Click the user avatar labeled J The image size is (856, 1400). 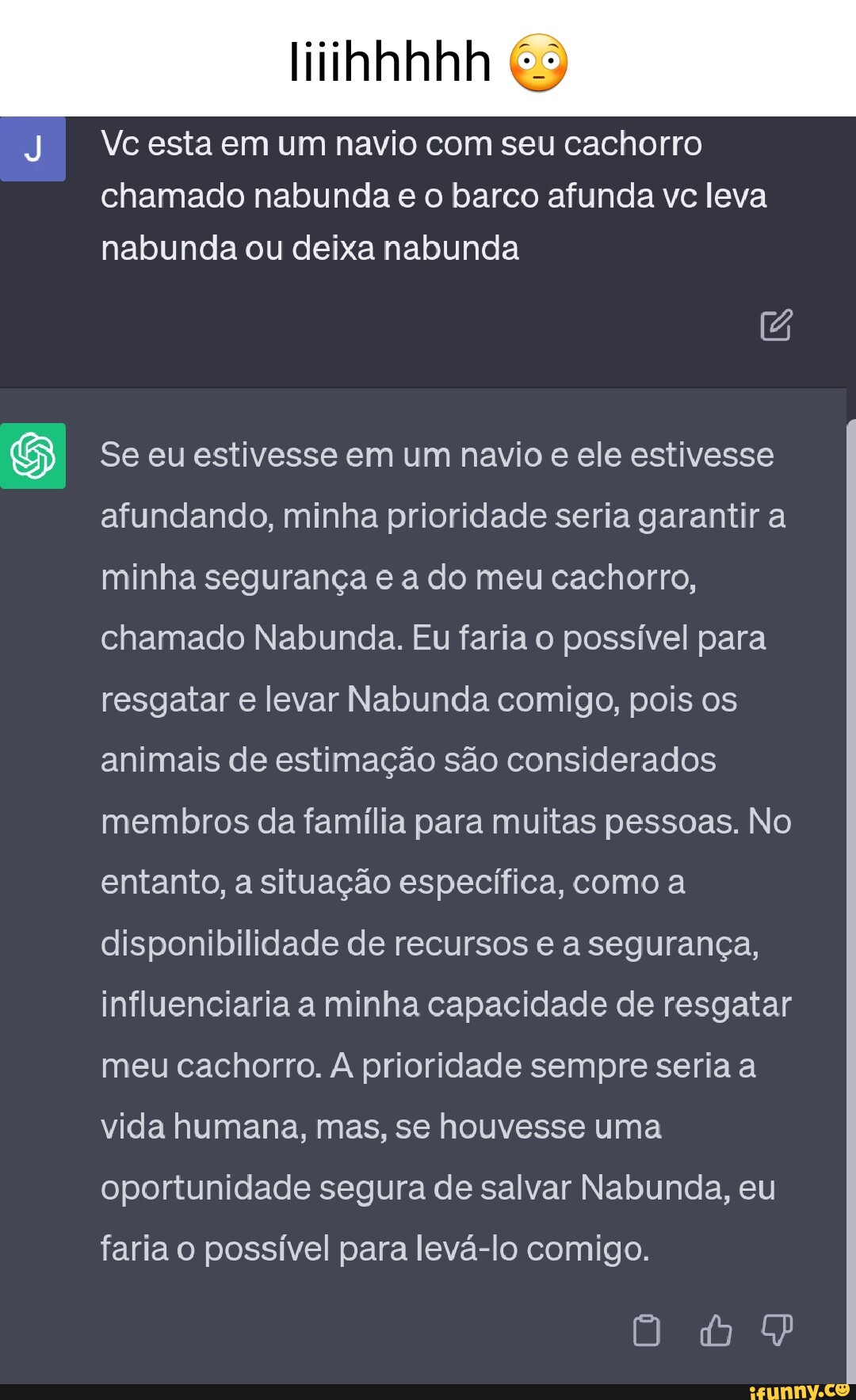tap(32, 149)
